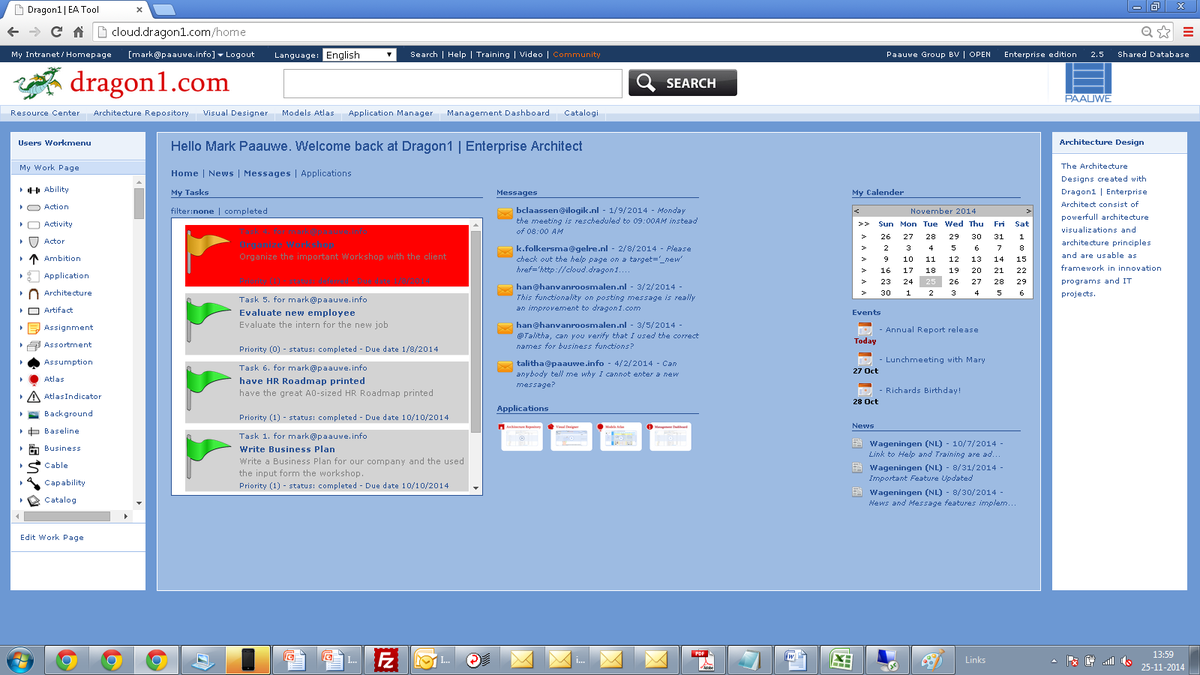Click the Logout link
The image size is (1200, 675).
tap(240, 55)
